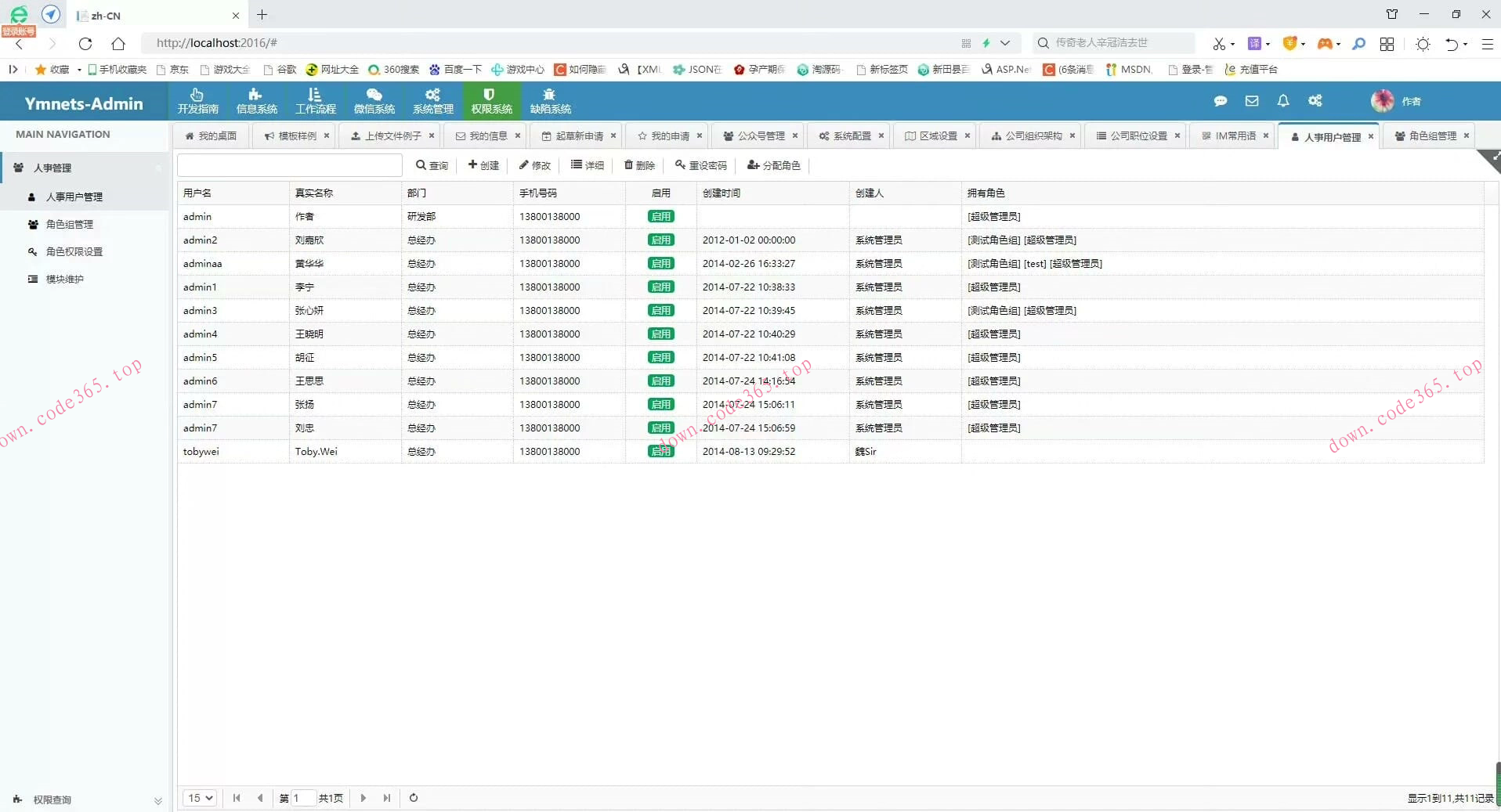Open the 缺陷系统 module in top navigation
The height and width of the screenshot is (812, 1501).
coord(550,100)
